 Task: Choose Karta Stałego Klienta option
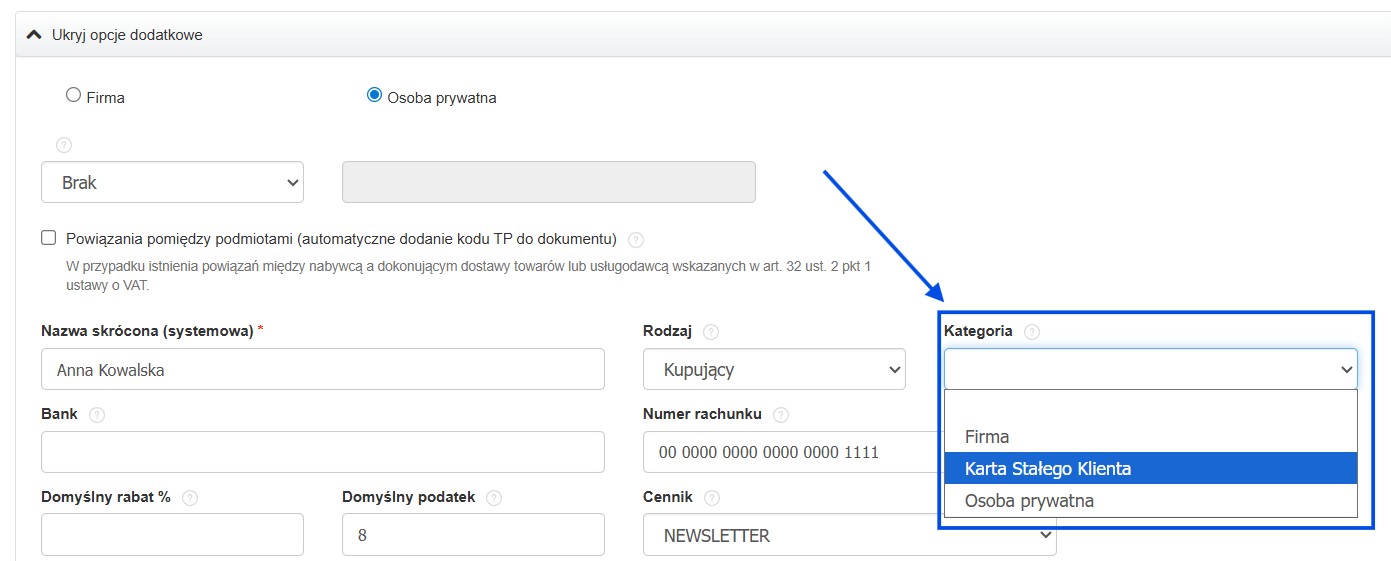1150,468
